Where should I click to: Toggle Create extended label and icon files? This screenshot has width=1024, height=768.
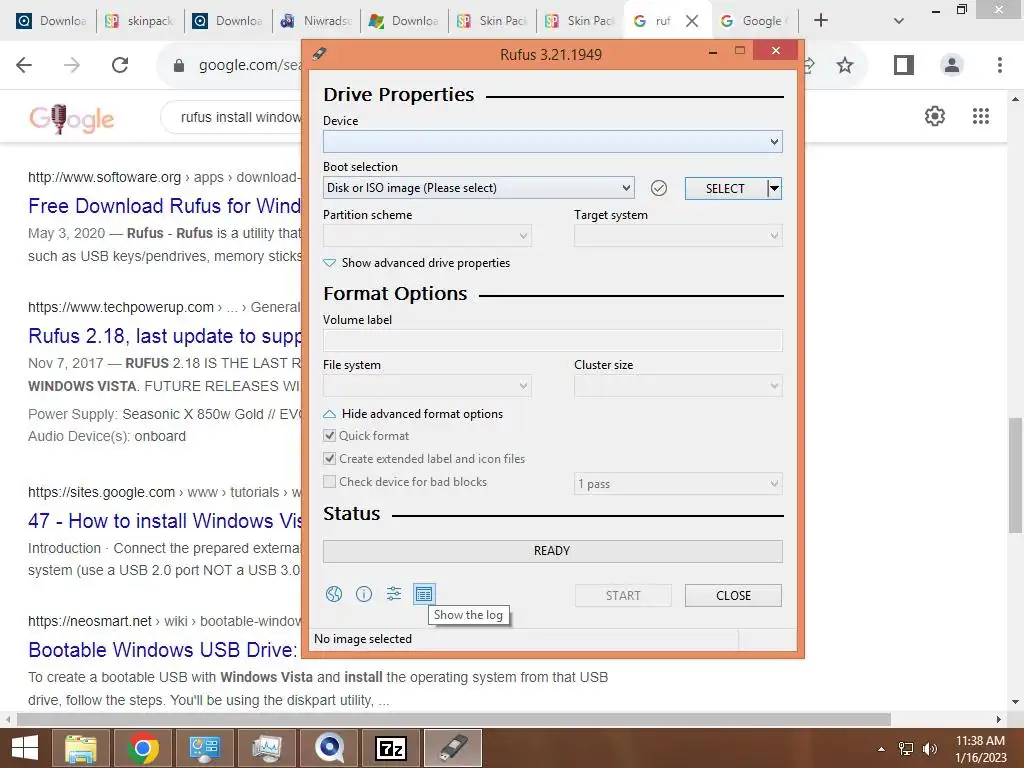330,458
